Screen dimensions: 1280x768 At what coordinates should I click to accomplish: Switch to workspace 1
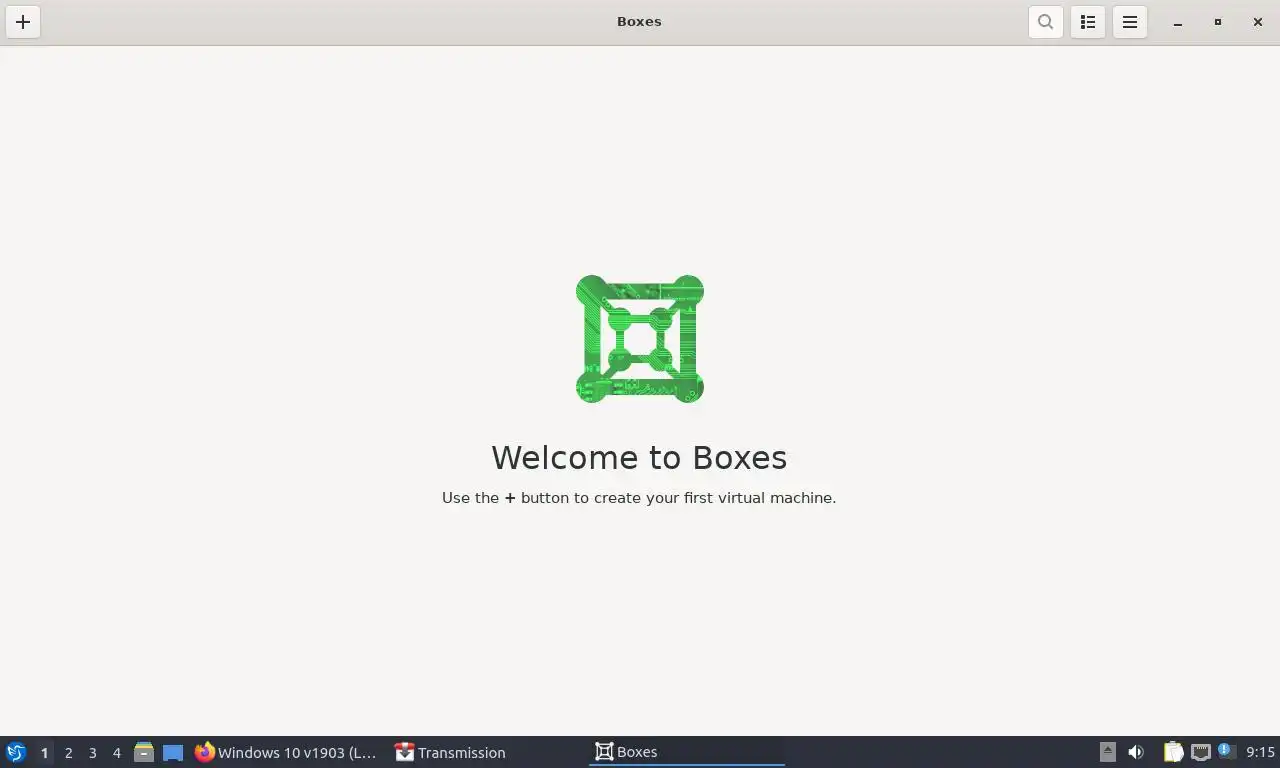[x=44, y=752]
